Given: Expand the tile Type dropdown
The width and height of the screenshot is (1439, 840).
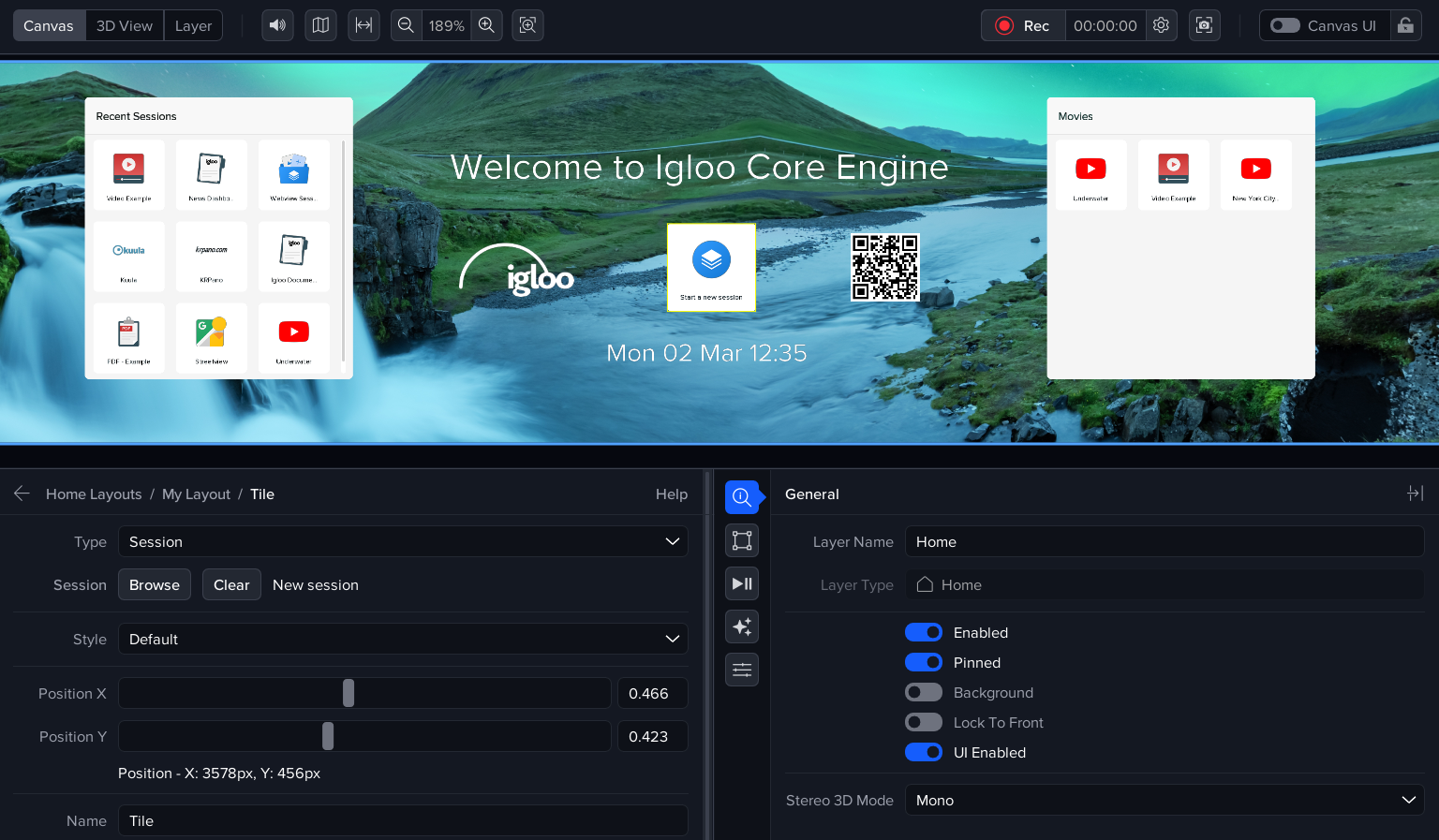Looking at the screenshot, I should tap(403, 542).
